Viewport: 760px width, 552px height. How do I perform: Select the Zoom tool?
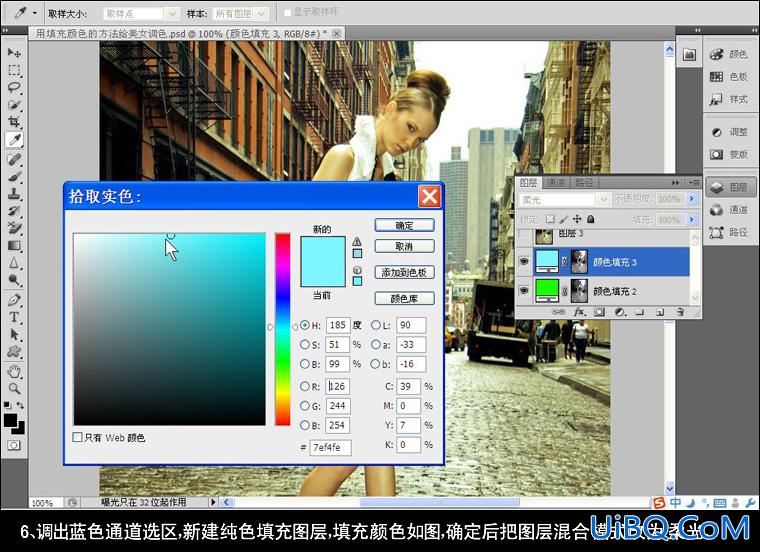click(x=14, y=388)
